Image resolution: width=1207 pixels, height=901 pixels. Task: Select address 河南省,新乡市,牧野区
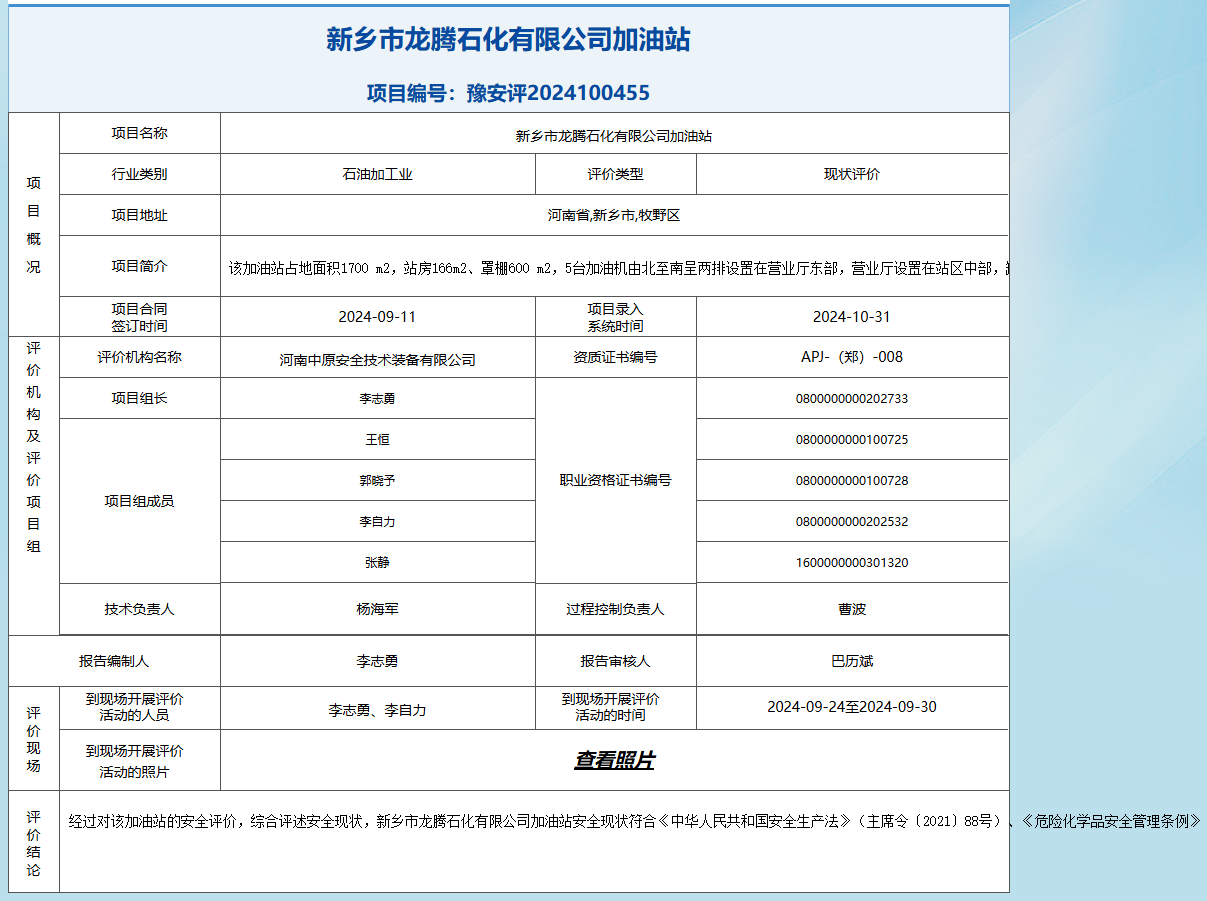pos(614,215)
